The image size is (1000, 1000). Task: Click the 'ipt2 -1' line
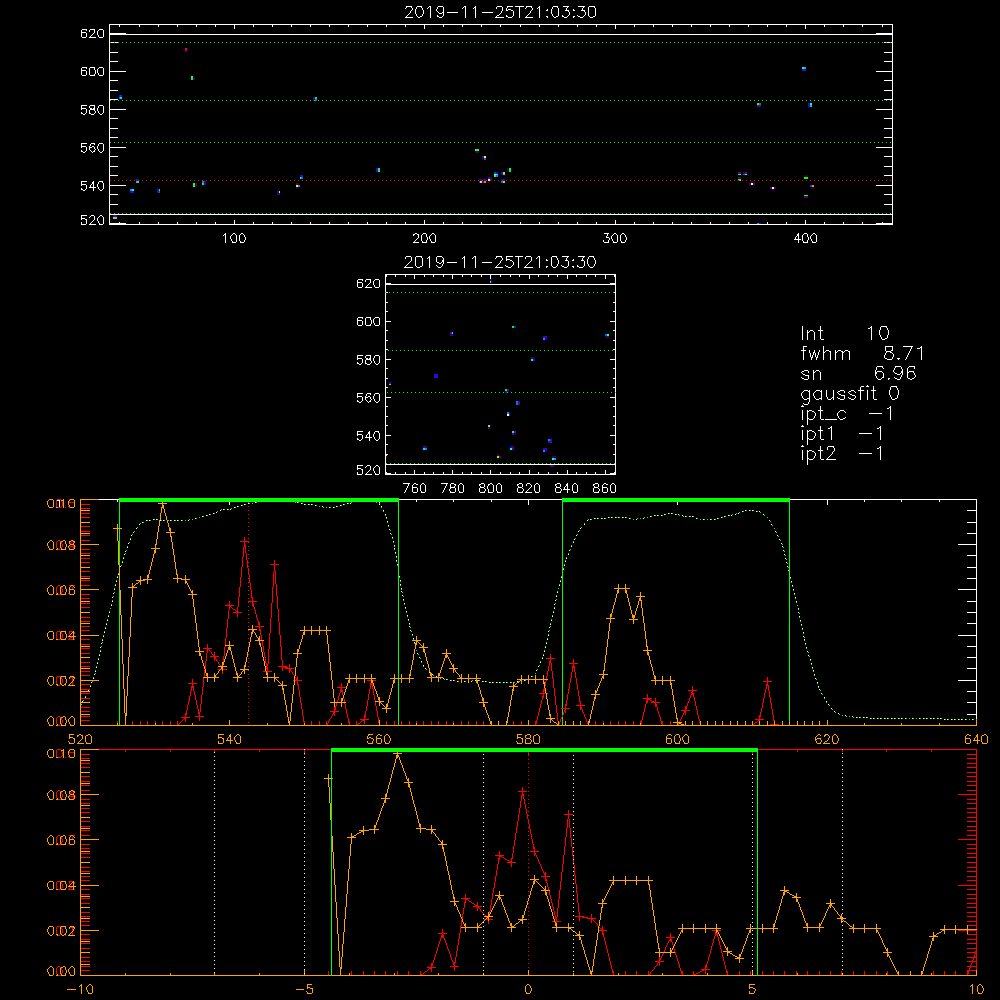pyautogui.click(x=842, y=453)
